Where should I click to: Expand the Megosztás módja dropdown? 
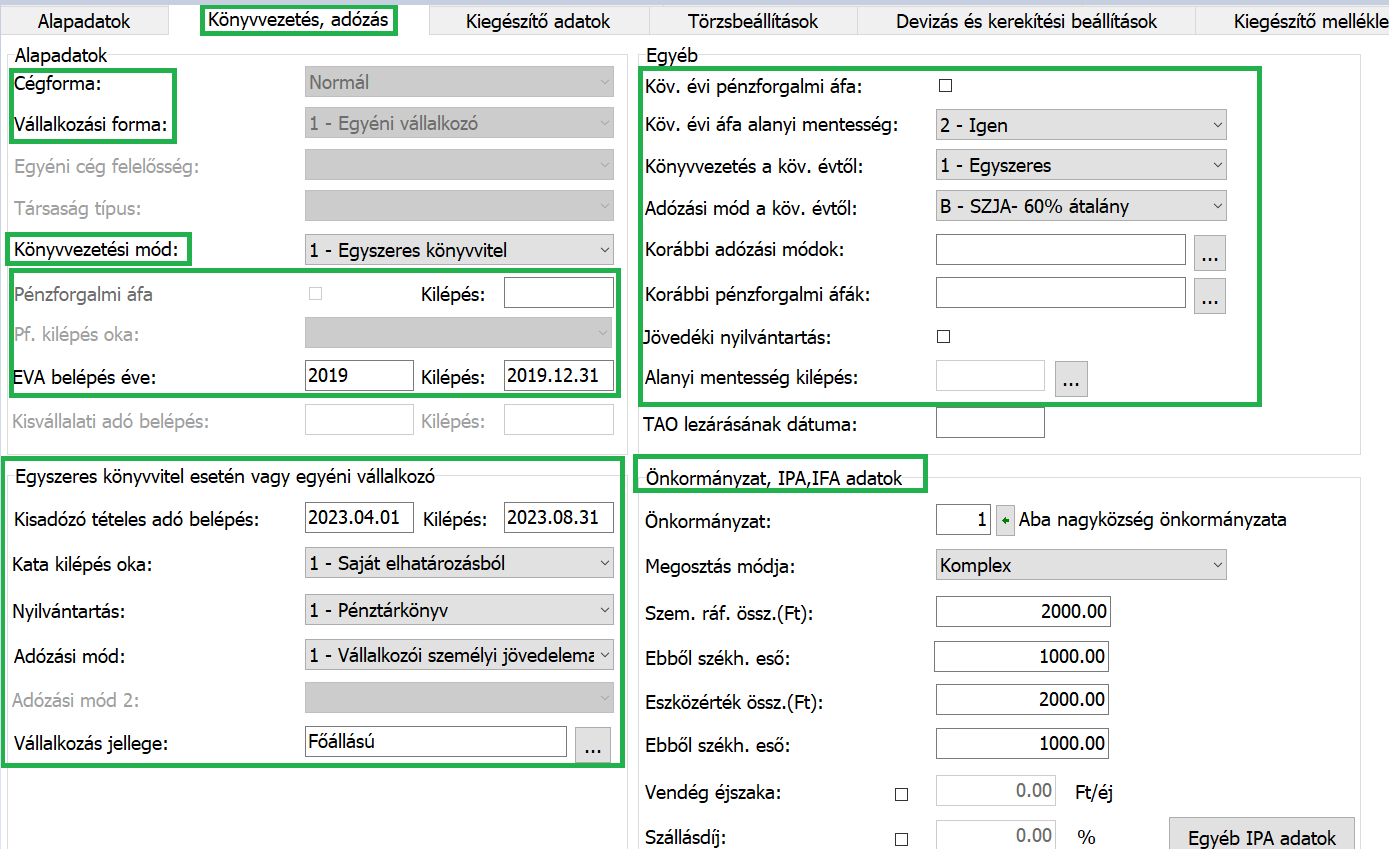pyautogui.click(x=1081, y=565)
